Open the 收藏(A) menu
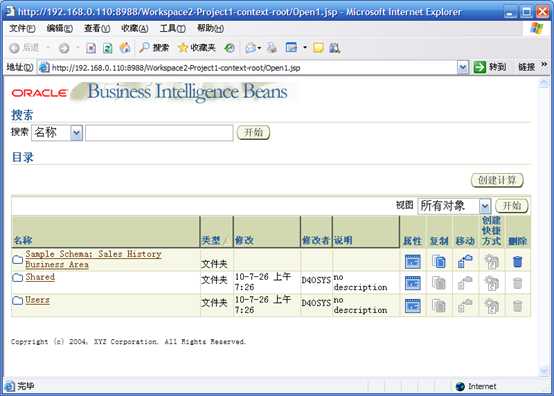This screenshot has width=554, height=396. pyautogui.click(x=135, y=28)
